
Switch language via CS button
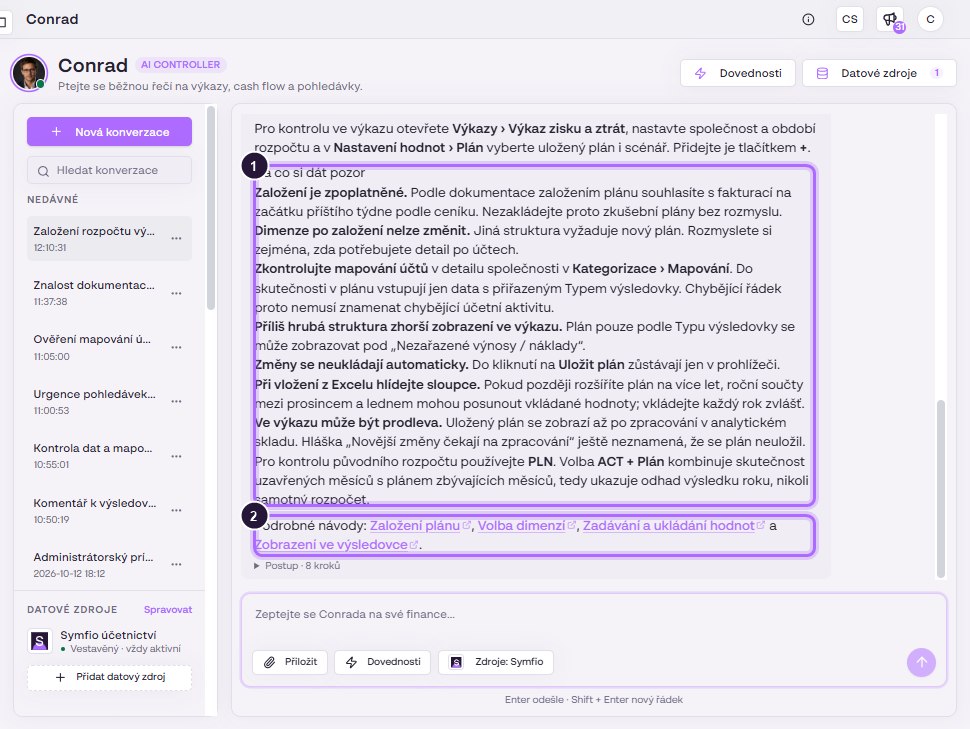[849, 19]
